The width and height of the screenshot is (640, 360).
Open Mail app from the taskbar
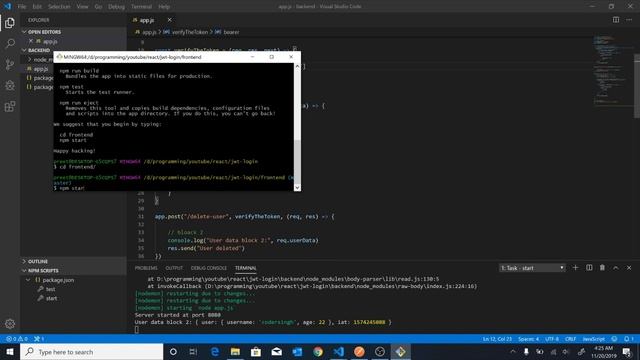point(276,351)
